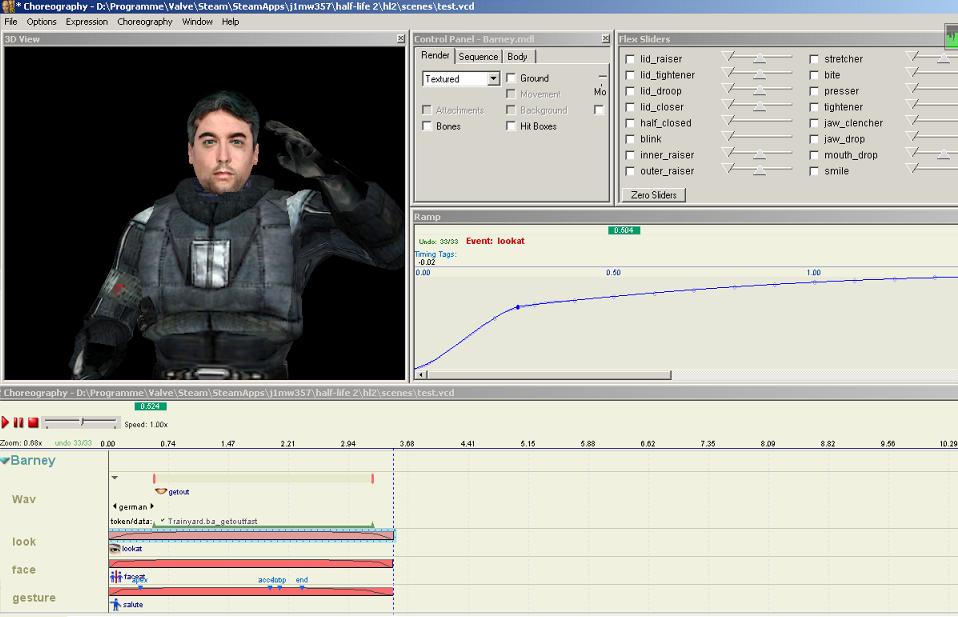Click the green 0.504 ramp time marker

(x=624, y=230)
